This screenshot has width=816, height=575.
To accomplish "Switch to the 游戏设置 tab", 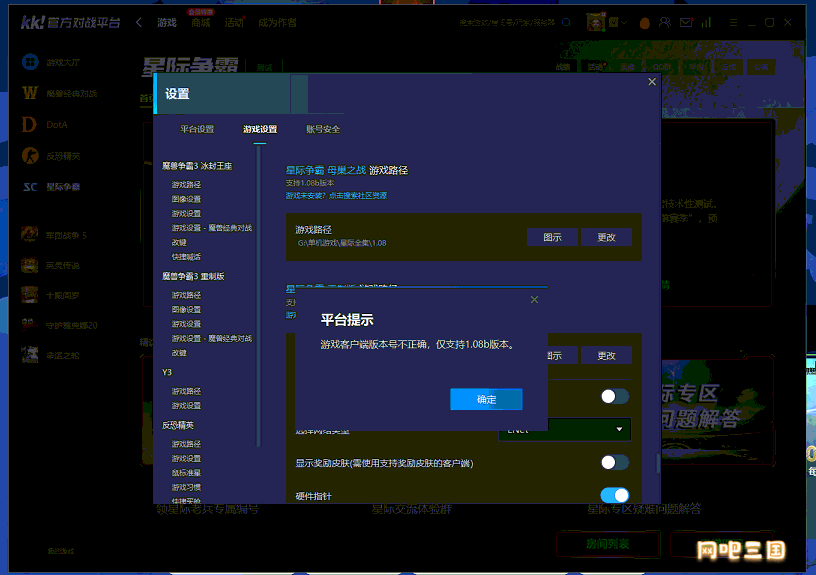I will [x=260, y=129].
